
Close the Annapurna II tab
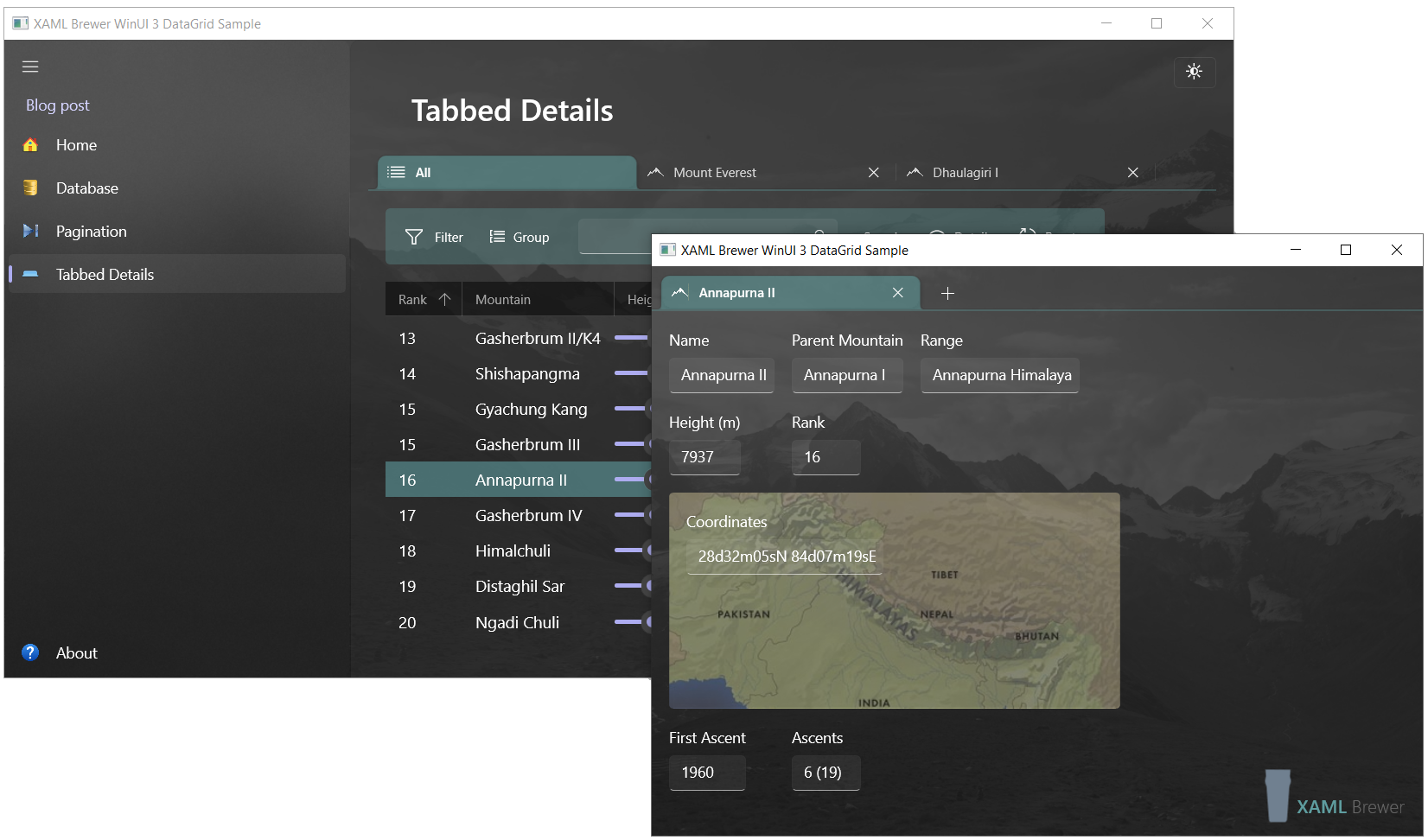tap(897, 292)
